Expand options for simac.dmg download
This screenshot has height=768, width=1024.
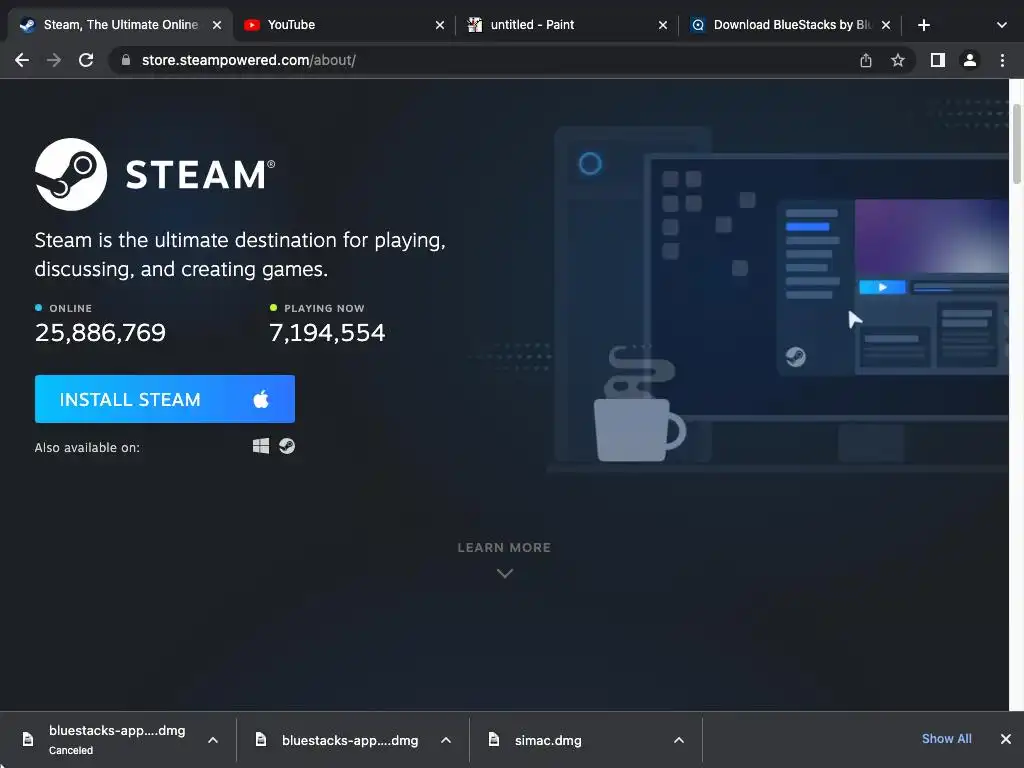(679, 740)
